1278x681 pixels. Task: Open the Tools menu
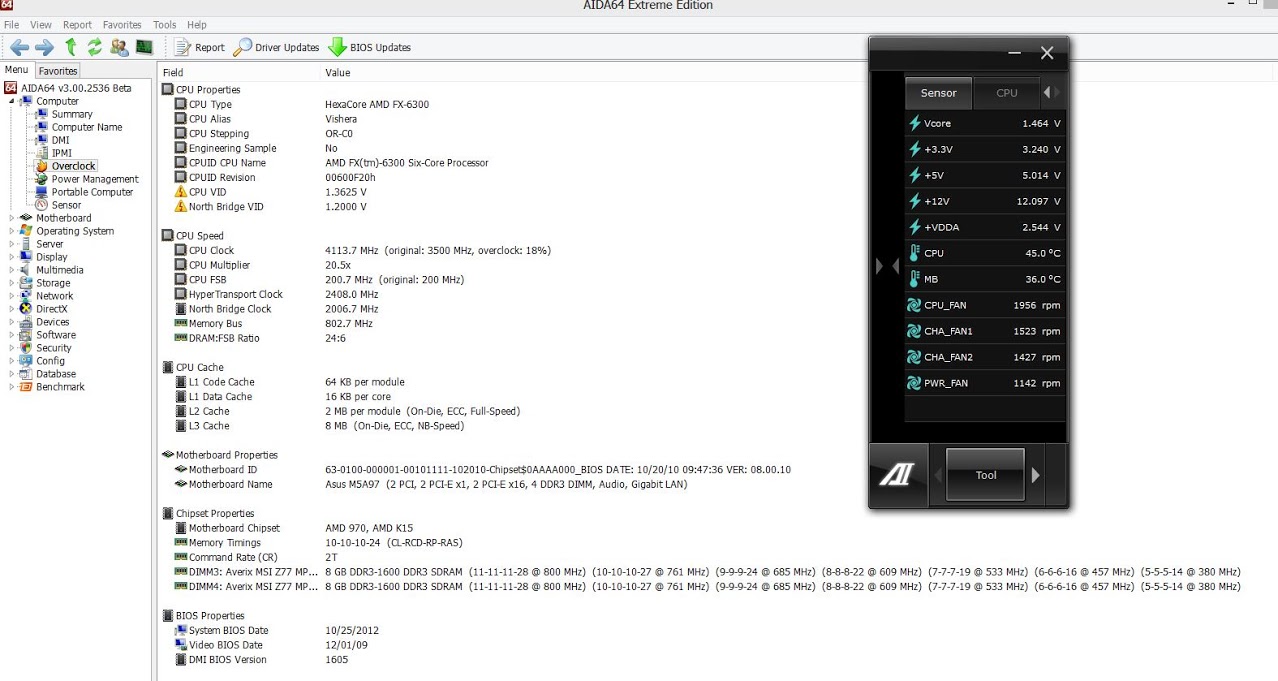click(x=165, y=24)
